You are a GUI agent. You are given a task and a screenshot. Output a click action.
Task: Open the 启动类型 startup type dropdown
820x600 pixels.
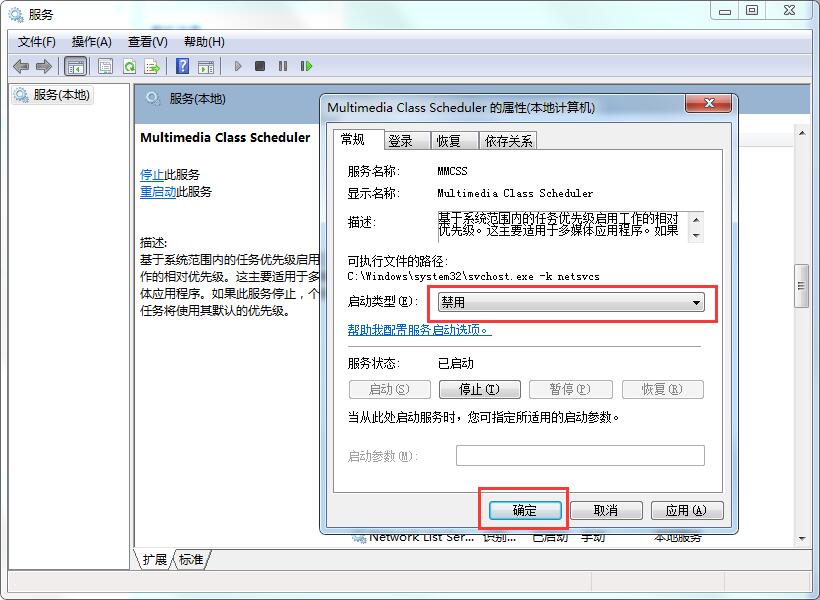(697, 302)
